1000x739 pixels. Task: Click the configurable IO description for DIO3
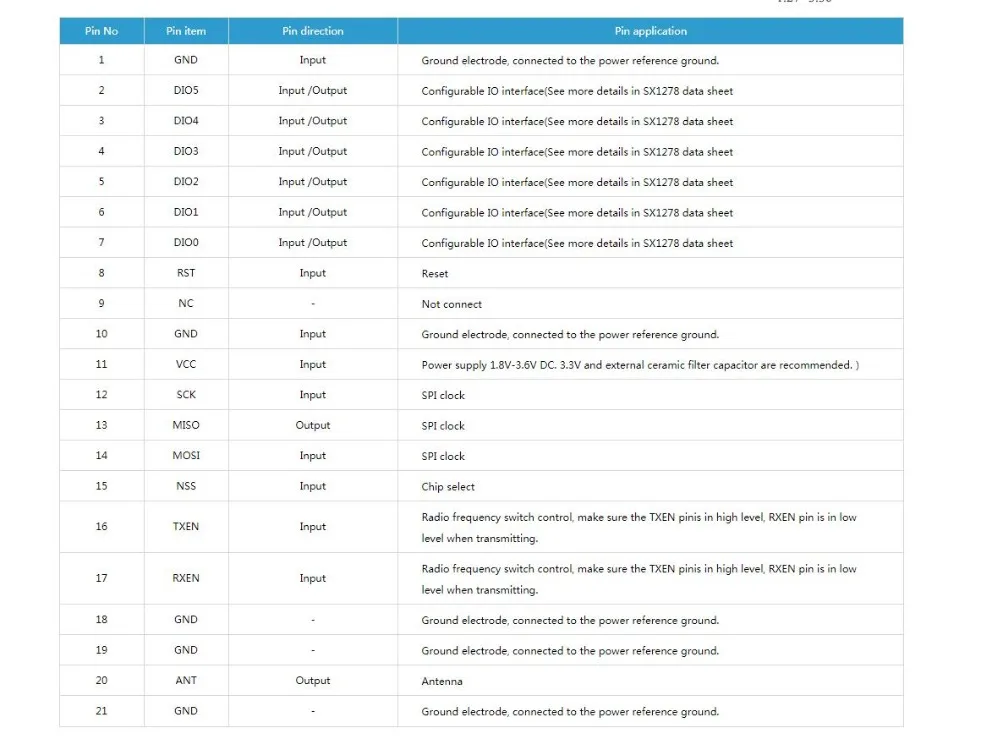(x=577, y=152)
